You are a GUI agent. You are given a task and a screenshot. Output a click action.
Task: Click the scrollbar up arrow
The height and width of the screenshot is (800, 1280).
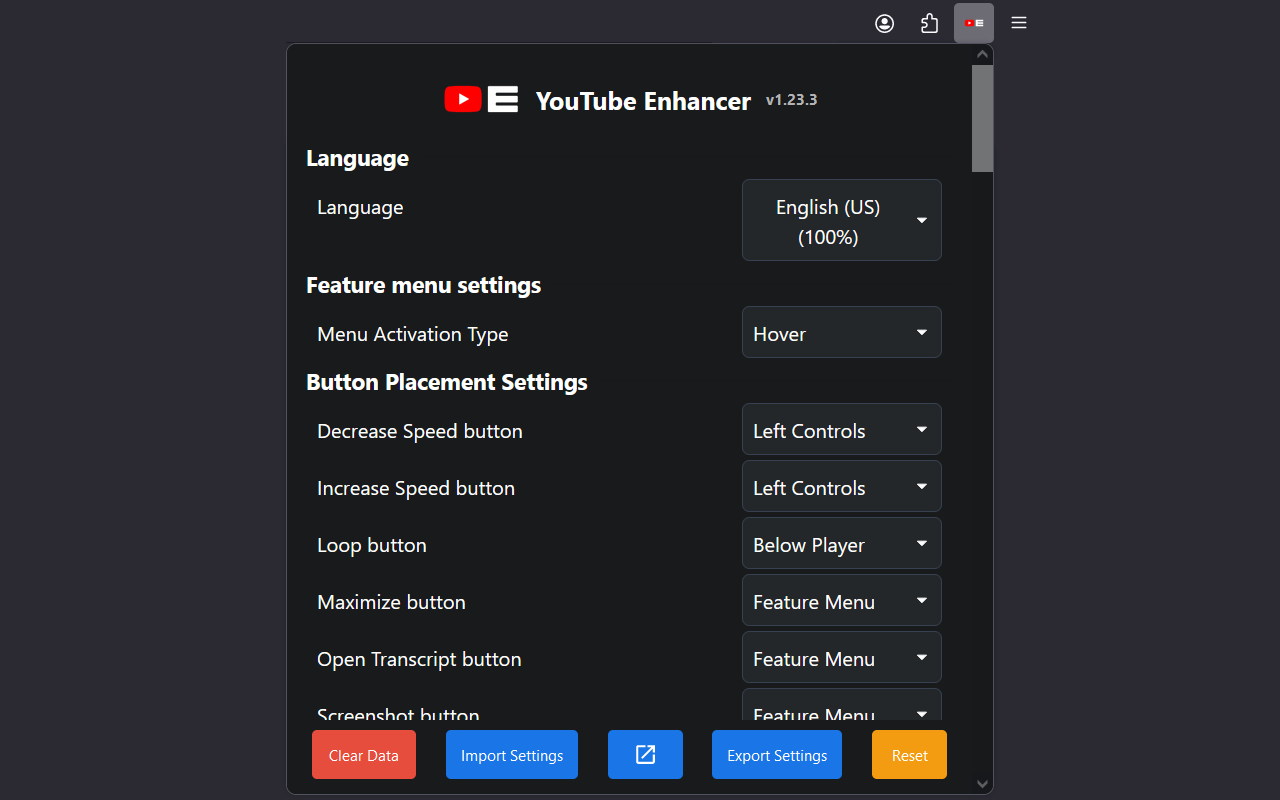(982, 53)
